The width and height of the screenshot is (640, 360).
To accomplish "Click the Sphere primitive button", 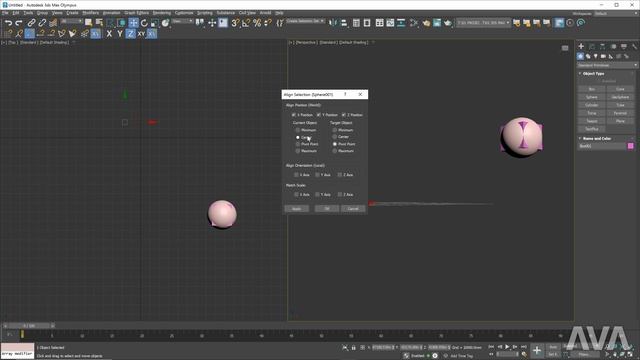I will click(592, 97).
